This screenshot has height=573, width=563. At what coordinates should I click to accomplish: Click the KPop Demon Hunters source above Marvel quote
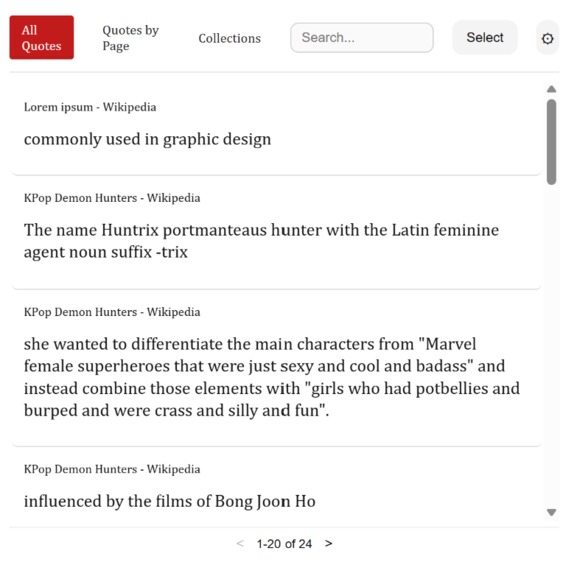coord(112,312)
